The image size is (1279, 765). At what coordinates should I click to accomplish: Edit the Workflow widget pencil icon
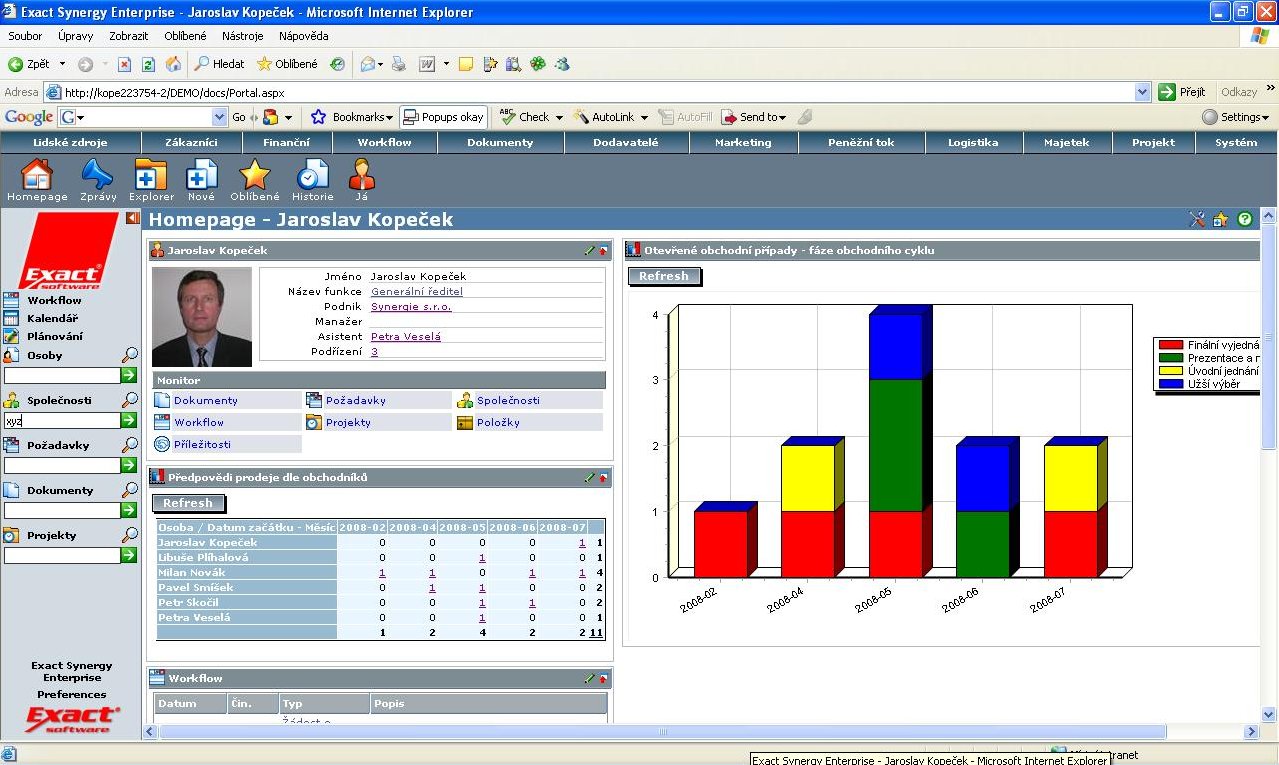(x=590, y=679)
